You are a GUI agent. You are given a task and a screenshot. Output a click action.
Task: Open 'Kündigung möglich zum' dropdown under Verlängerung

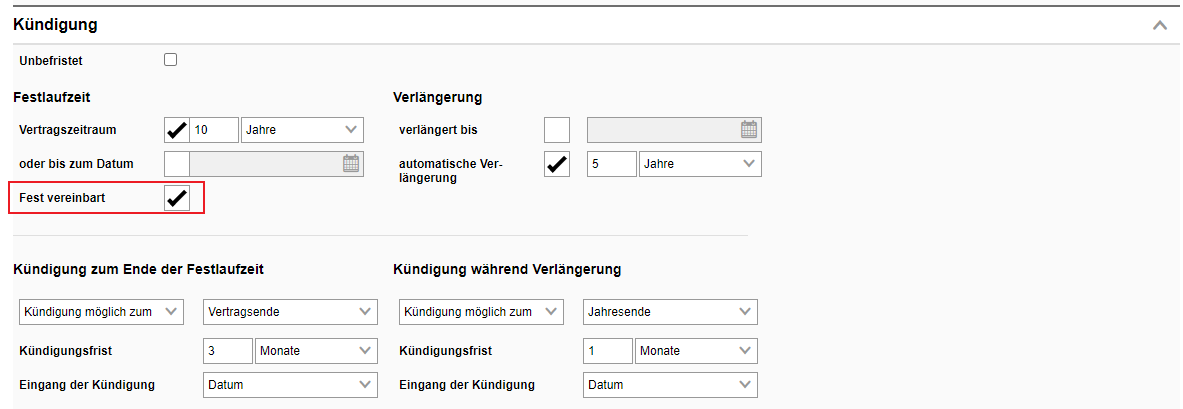coord(481,312)
